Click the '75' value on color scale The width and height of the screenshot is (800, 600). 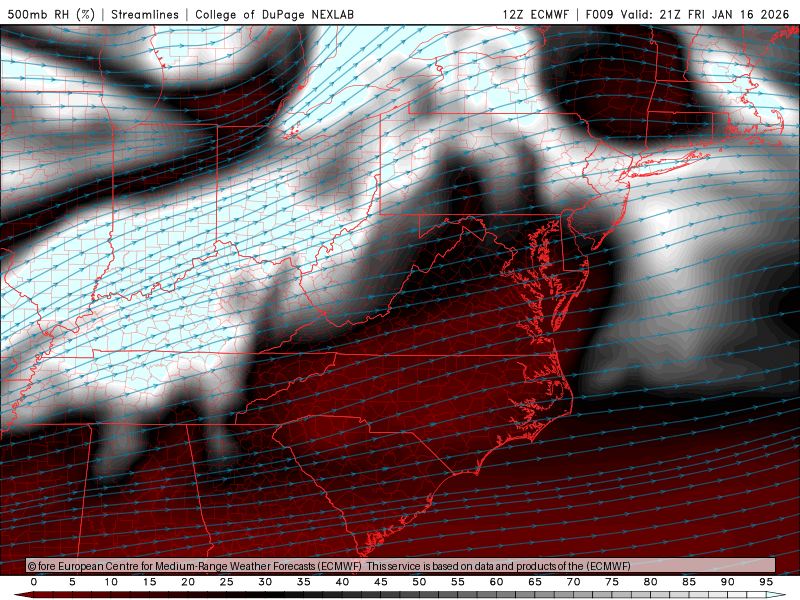coord(612,582)
